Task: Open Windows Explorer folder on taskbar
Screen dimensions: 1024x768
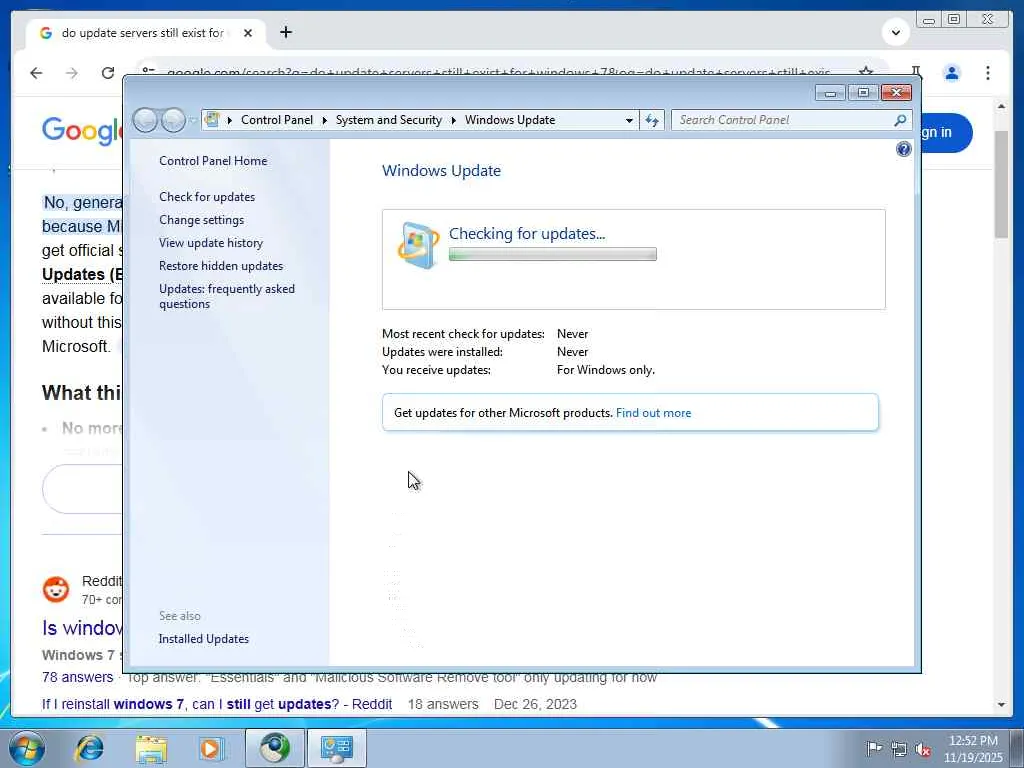Action: pyautogui.click(x=152, y=748)
